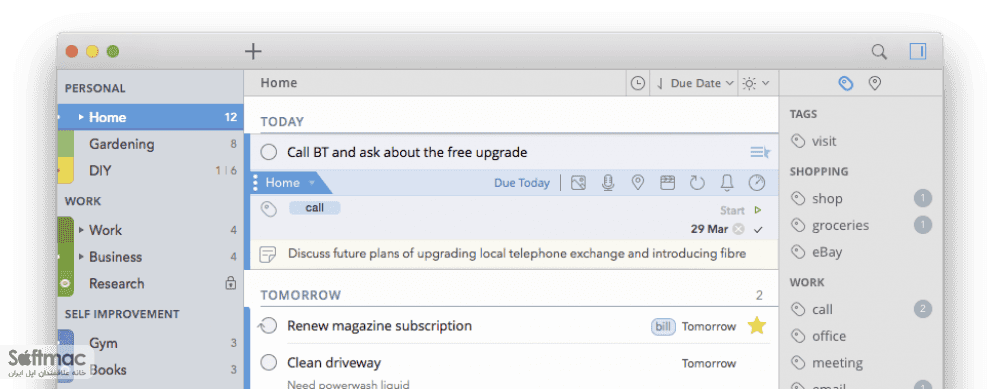Image resolution: width=1000 pixels, height=389 pixels.
Task: Expand the Work list disclosure triangle
Action: (x=81, y=230)
